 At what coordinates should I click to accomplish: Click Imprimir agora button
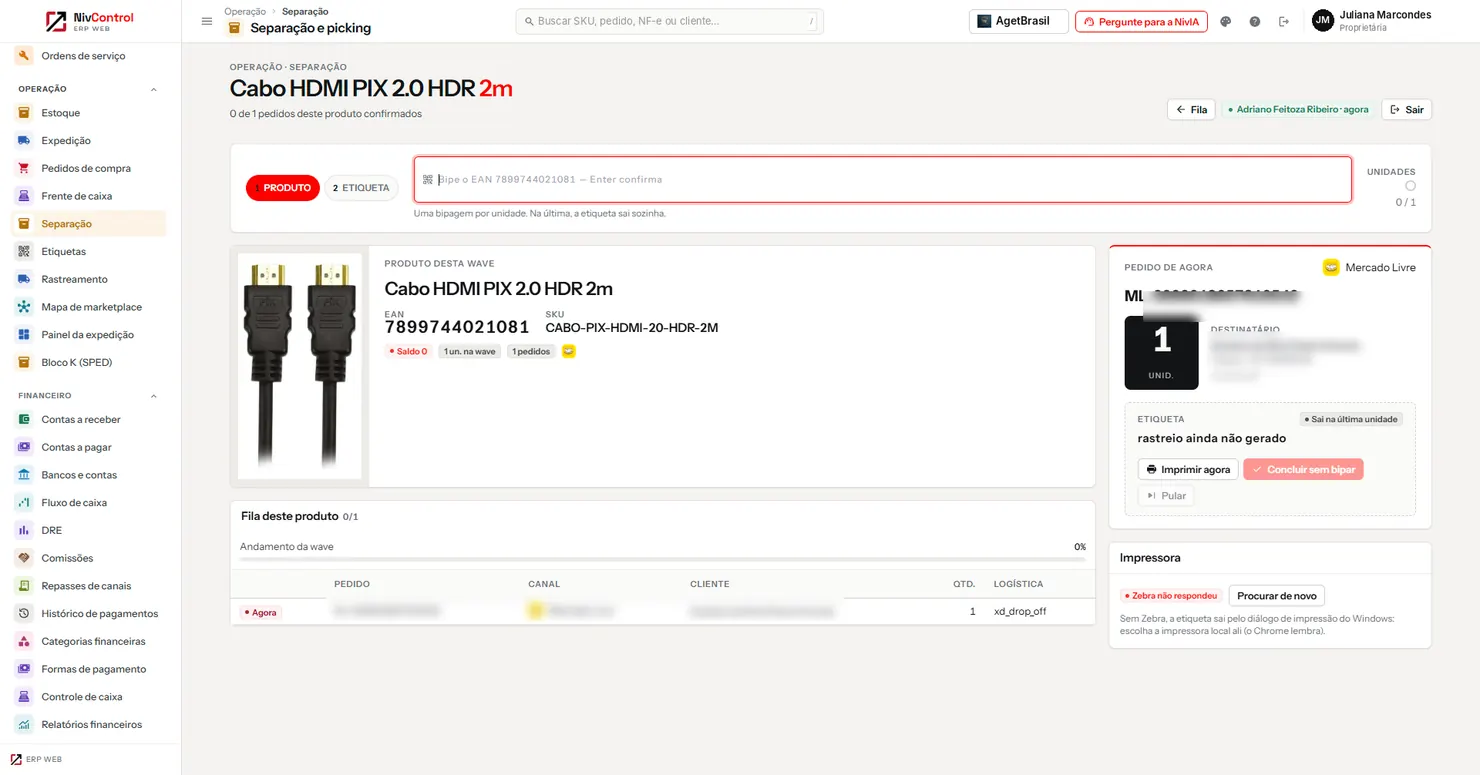[x=1188, y=469]
